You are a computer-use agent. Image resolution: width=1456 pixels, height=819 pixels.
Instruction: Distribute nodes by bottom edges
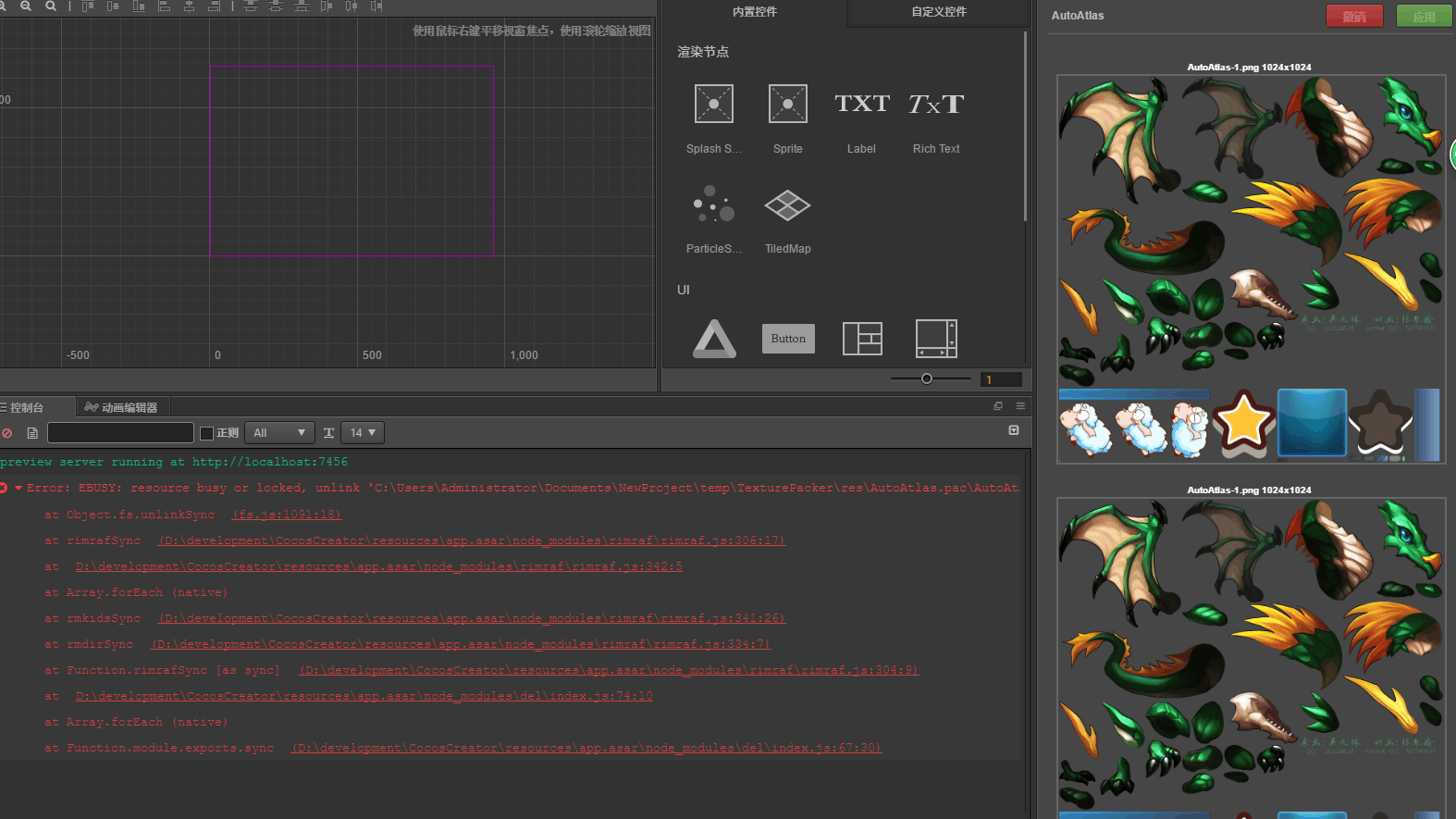pos(302,6)
